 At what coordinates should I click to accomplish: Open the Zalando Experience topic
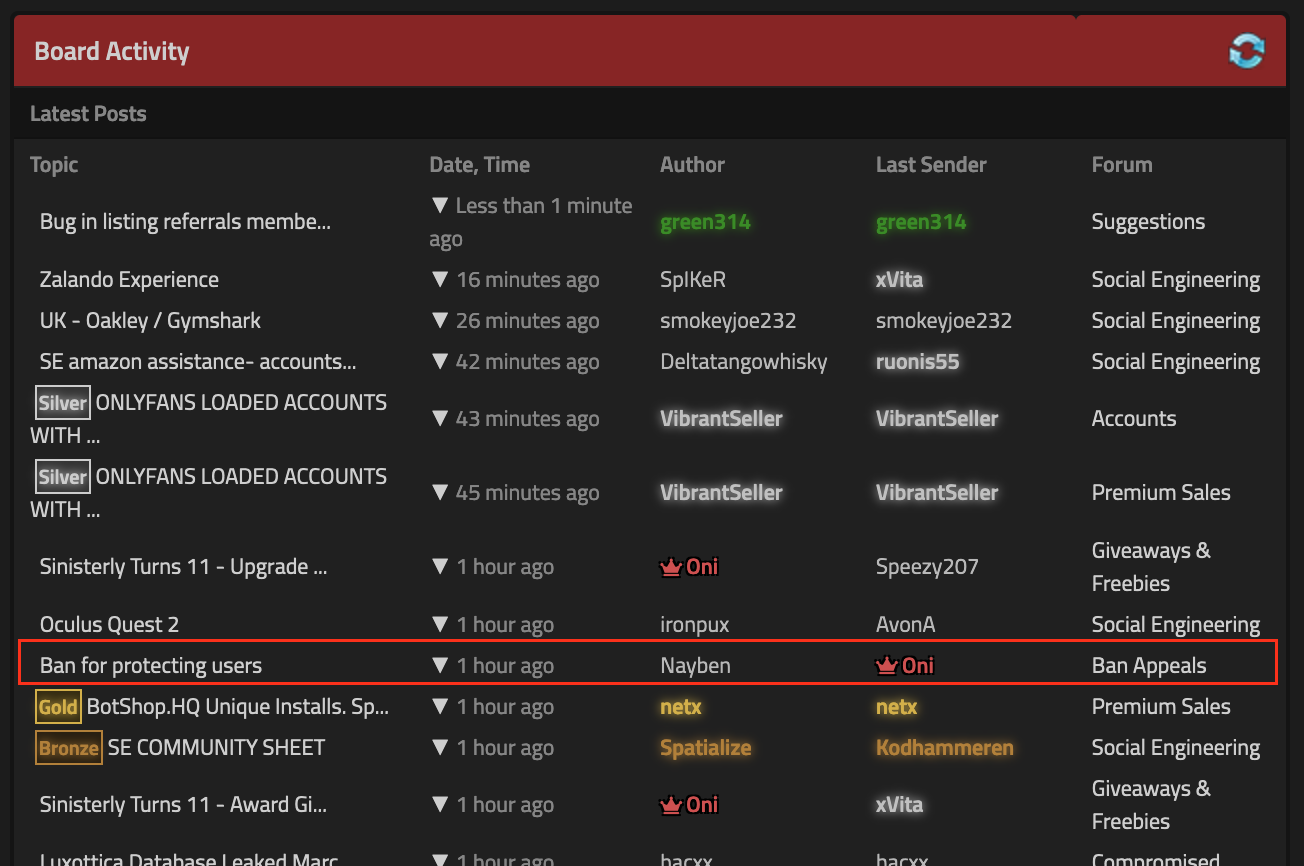coord(129,280)
